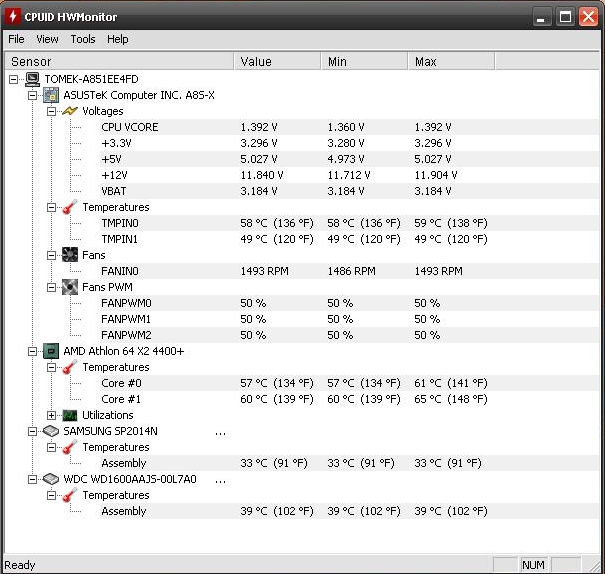The width and height of the screenshot is (605, 574).
Task: Select the +12V voltage row
Action: [x=349, y=175]
